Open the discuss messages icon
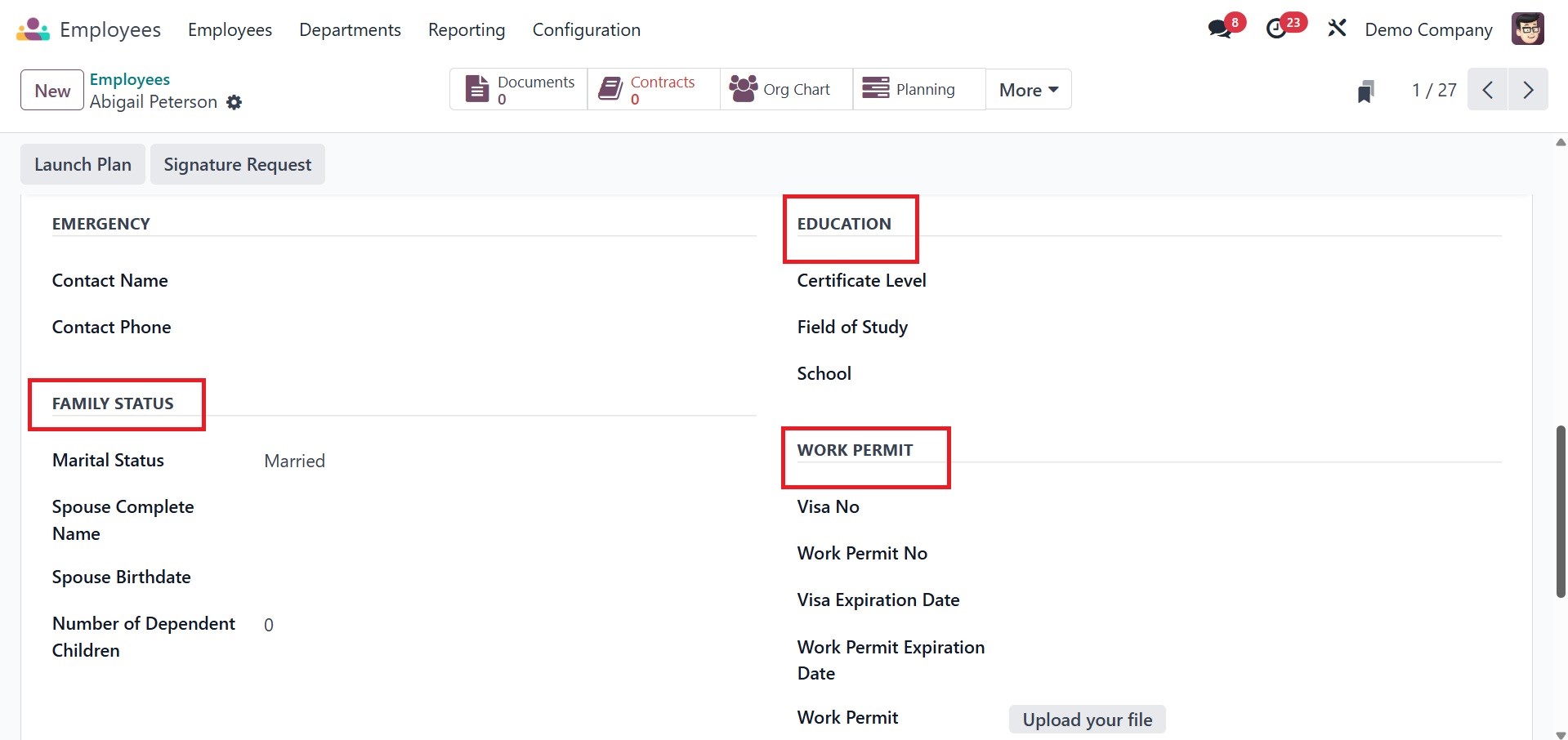The height and width of the screenshot is (740, 1568). [x=1221, y=29]
